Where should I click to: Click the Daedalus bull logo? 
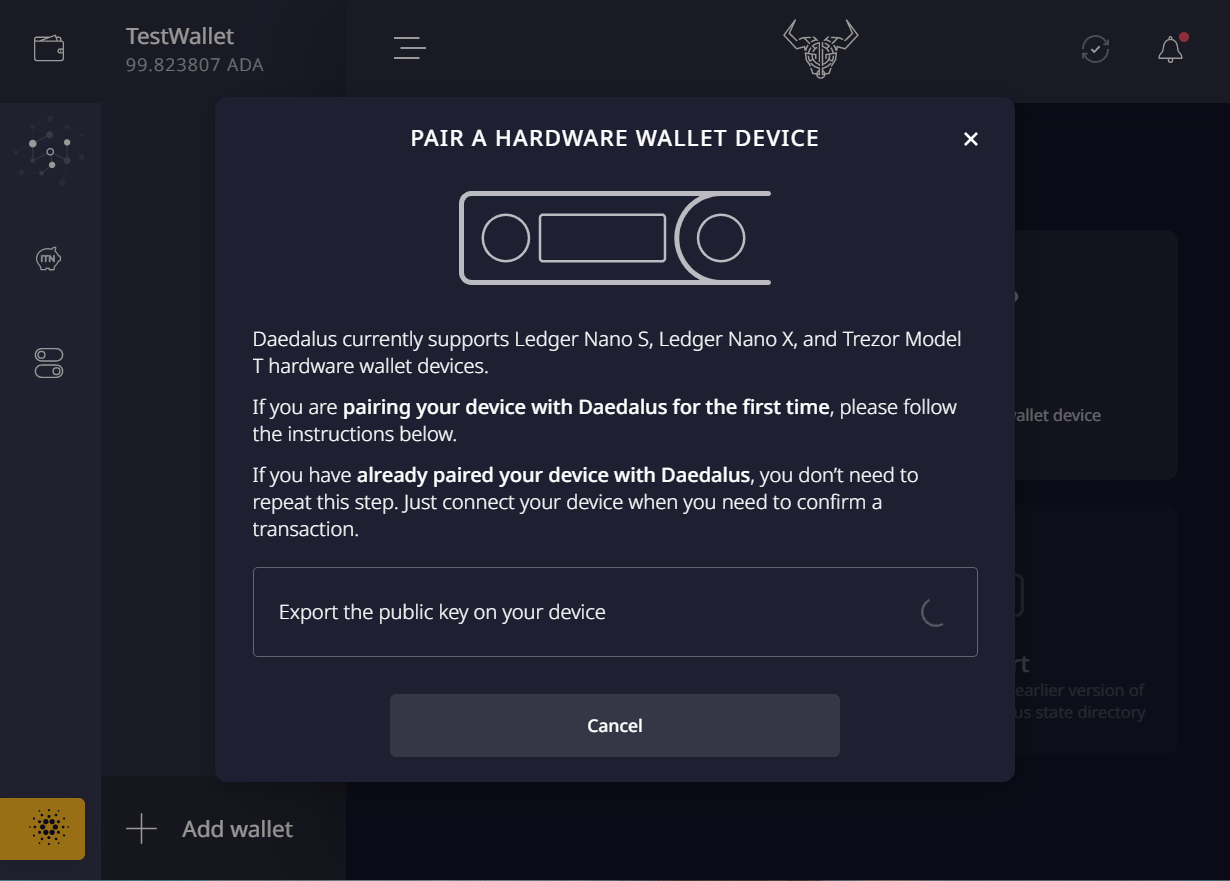tap(818, 47)
